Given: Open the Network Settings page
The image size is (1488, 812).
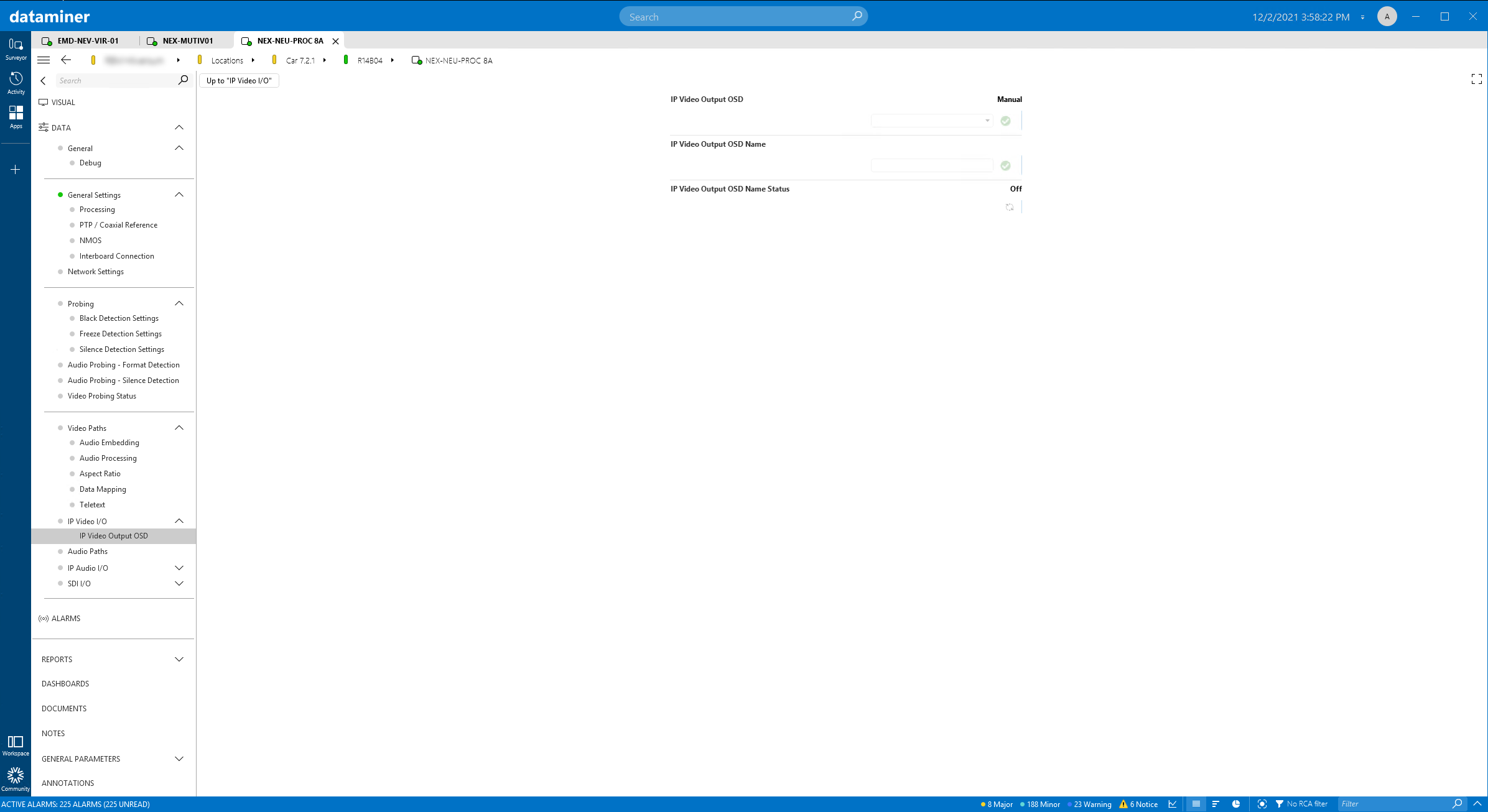Looking at the screenshot, I should (x=96, y=271).
